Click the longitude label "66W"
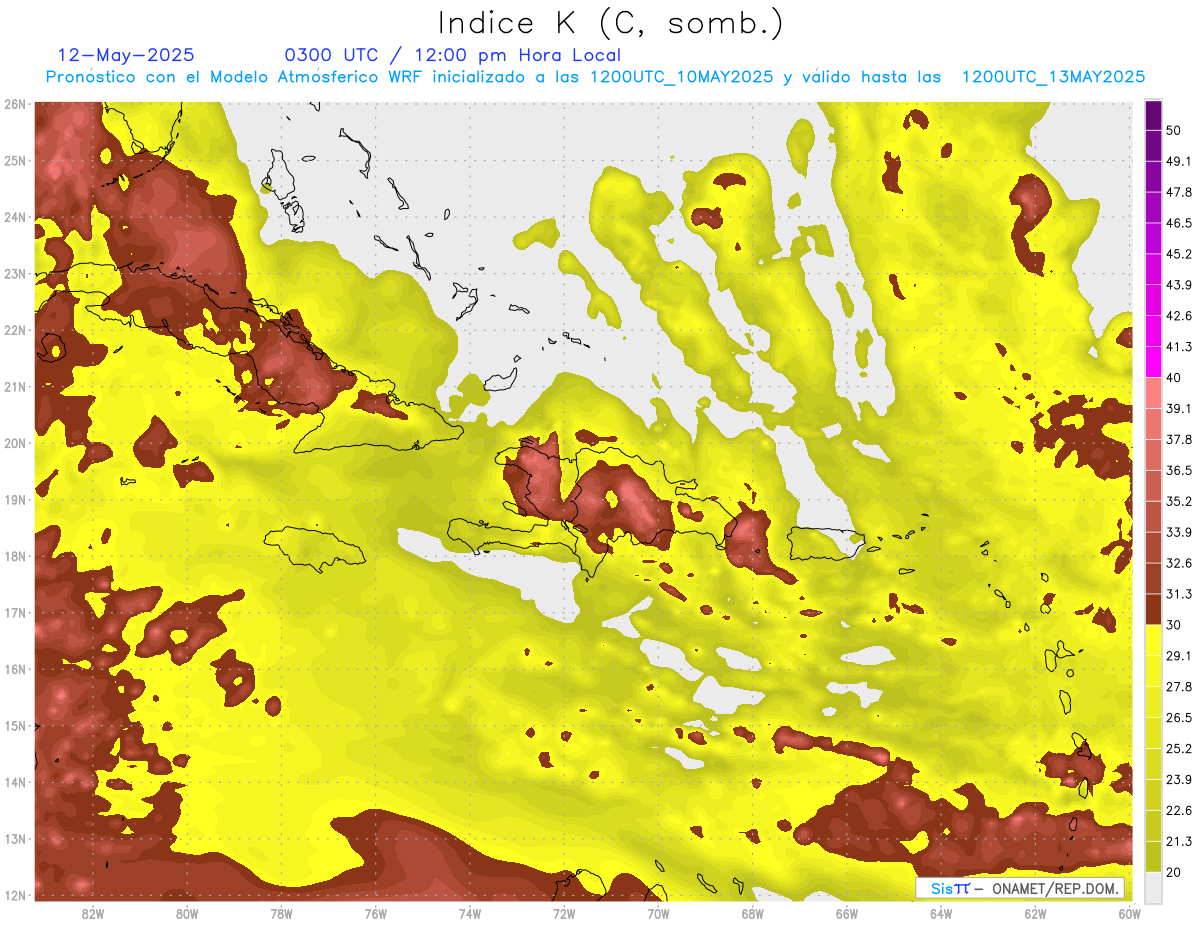 pyautogui.click(x=847, y=914)
